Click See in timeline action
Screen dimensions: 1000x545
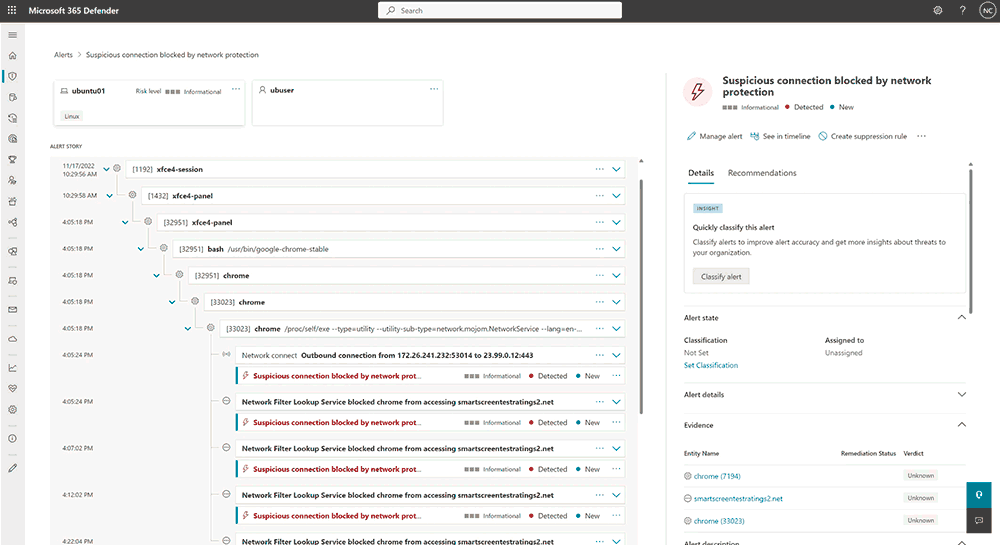point(780,136)
